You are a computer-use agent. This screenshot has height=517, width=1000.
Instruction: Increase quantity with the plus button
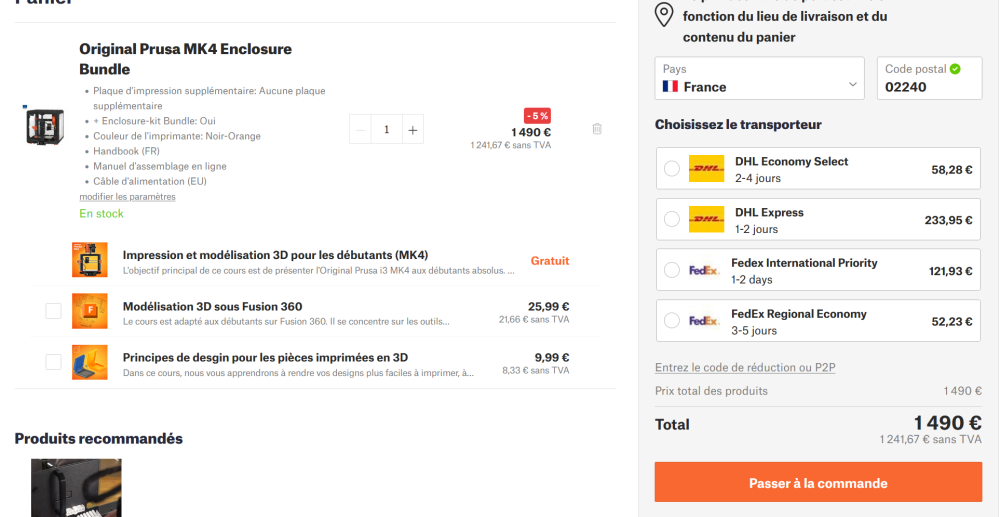pyautogui.click(x=413, y=129)
